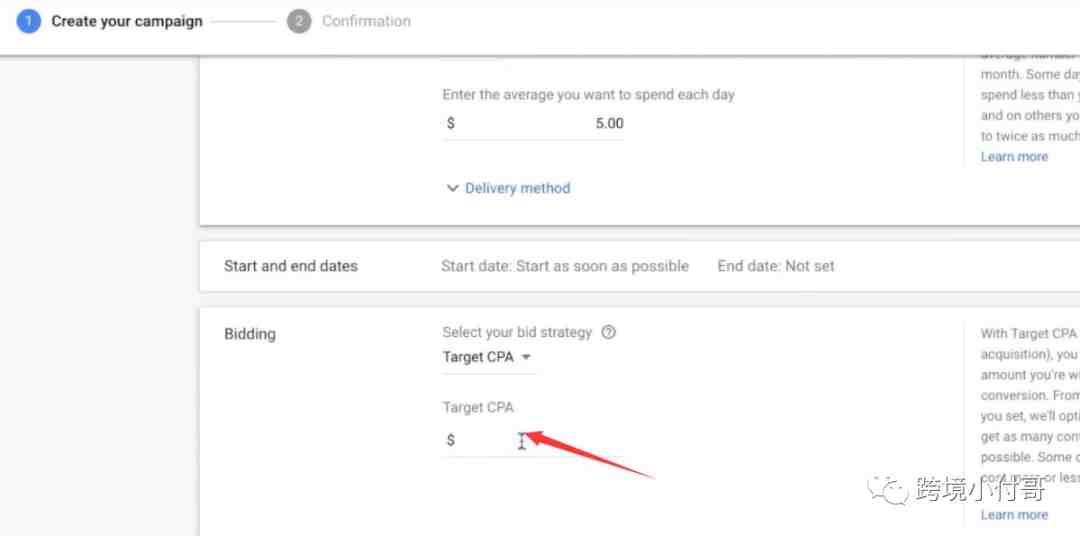Screen dimensions: 1080x536
Task: Click the gray step 2 circle icon
Action: [x=299, y=21]
